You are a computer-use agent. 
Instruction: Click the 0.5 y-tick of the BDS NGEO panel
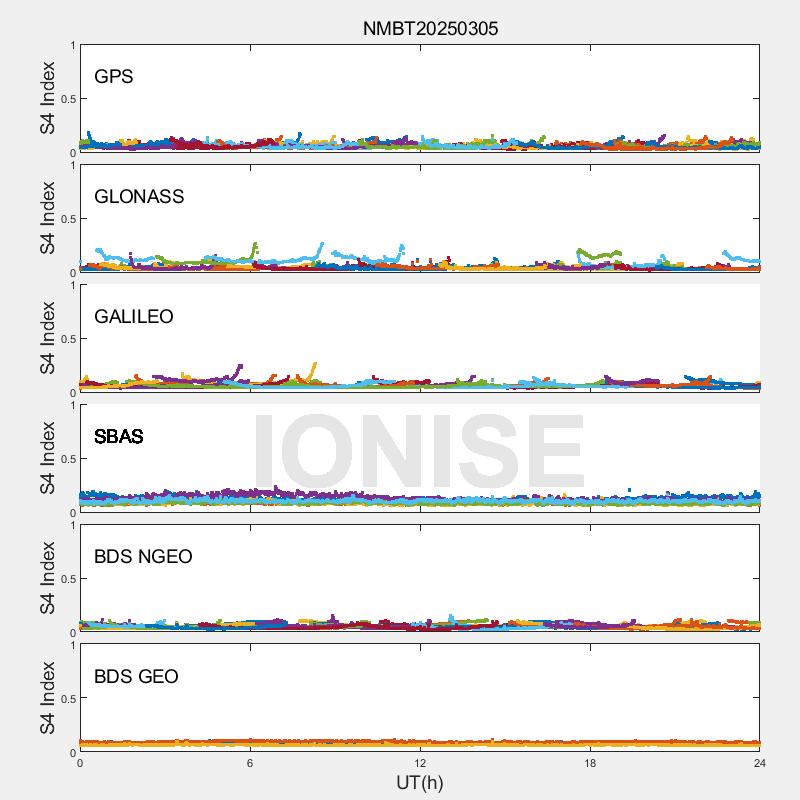pyautogui.click(x=66, y=579)
